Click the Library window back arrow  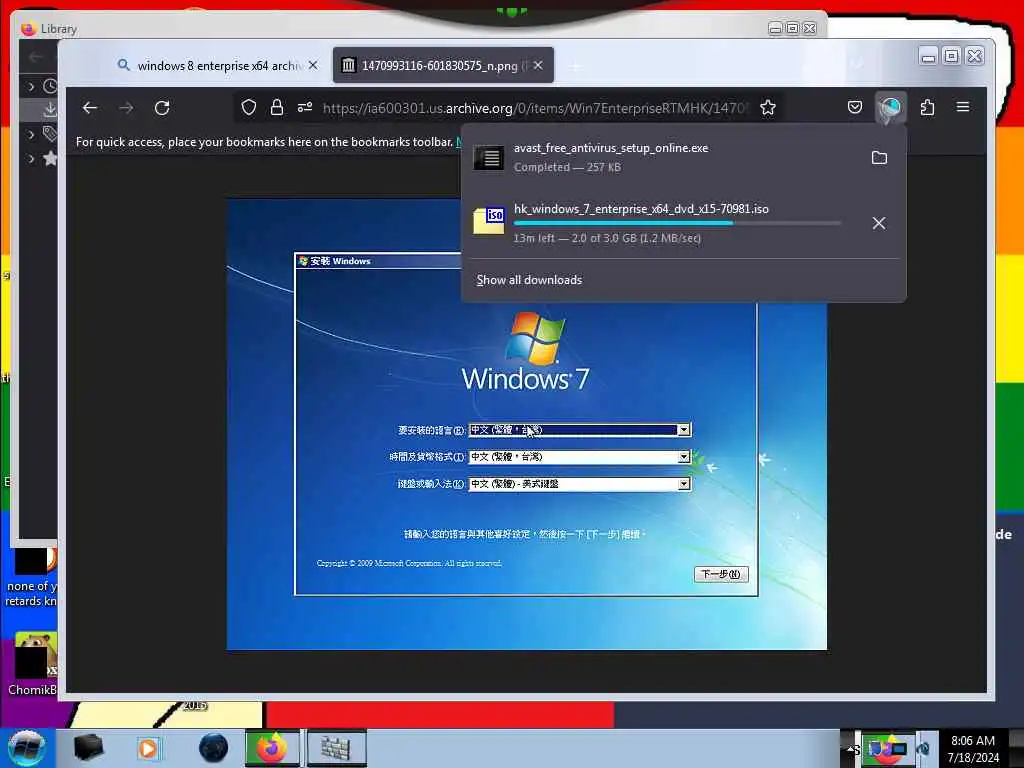[36, 57]
